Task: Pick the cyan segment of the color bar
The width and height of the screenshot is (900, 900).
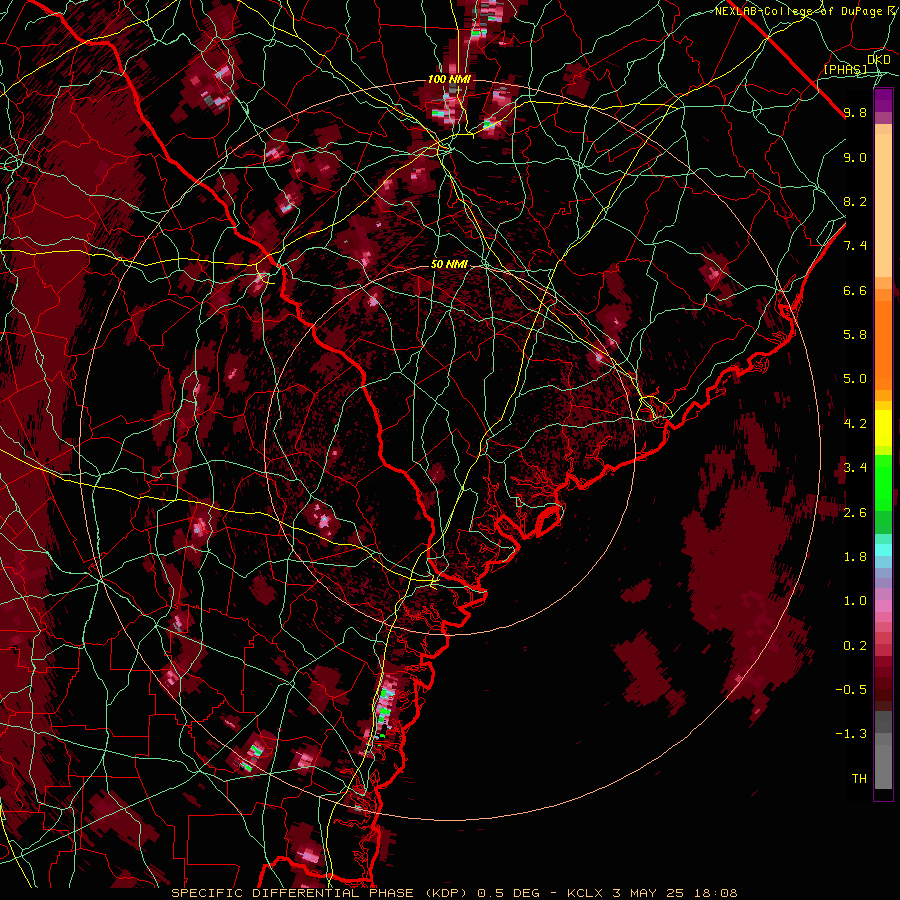Action: pos(883,550)
